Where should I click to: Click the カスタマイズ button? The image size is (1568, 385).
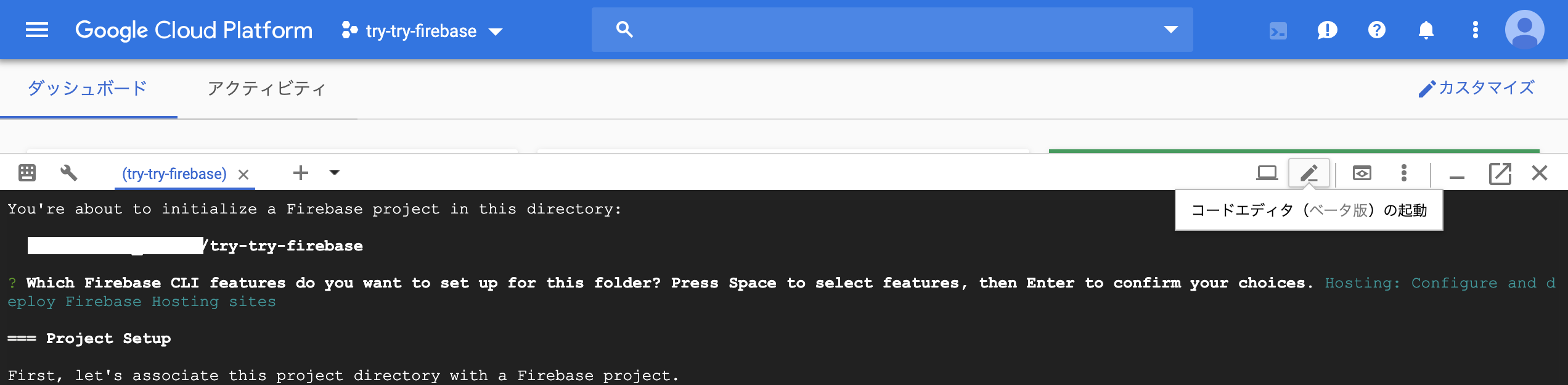coord(1476,88)
